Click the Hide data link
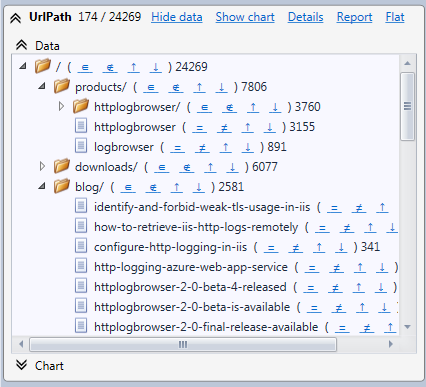Screen dimensions: 426x387 coord(177,17)
